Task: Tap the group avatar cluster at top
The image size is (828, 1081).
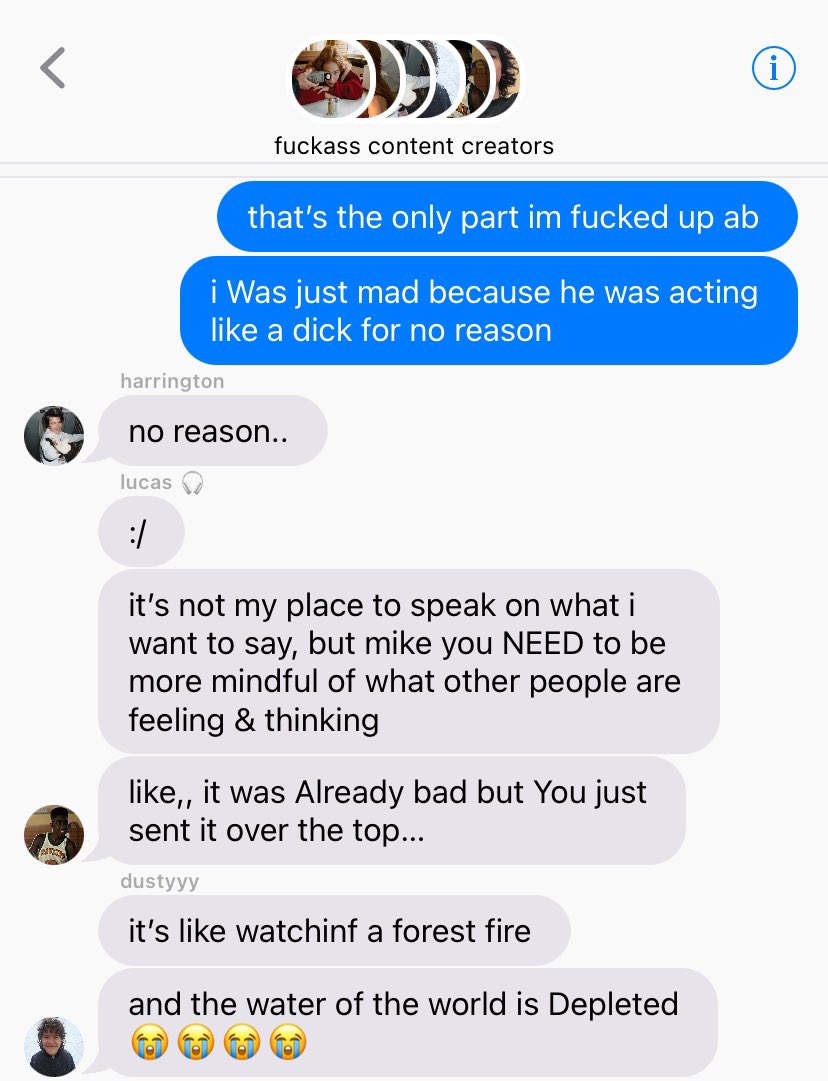Action: pos(405,79)
